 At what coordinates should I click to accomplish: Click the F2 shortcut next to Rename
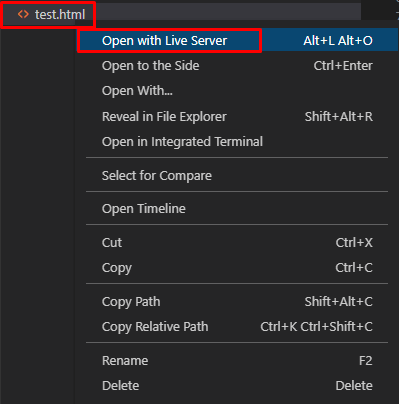tap(365, 361)
